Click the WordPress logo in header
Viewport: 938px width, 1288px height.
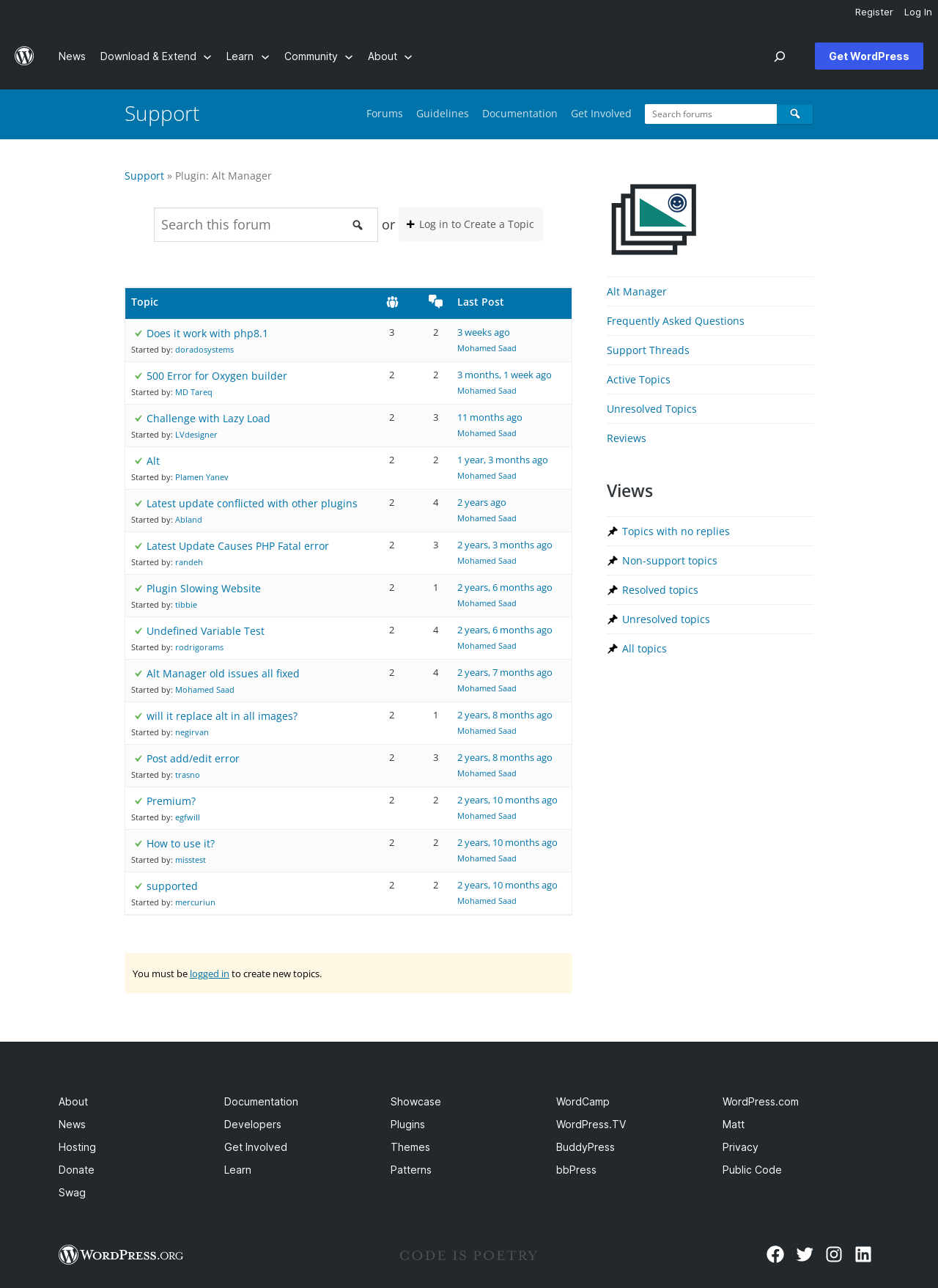(x=24, y=56)
